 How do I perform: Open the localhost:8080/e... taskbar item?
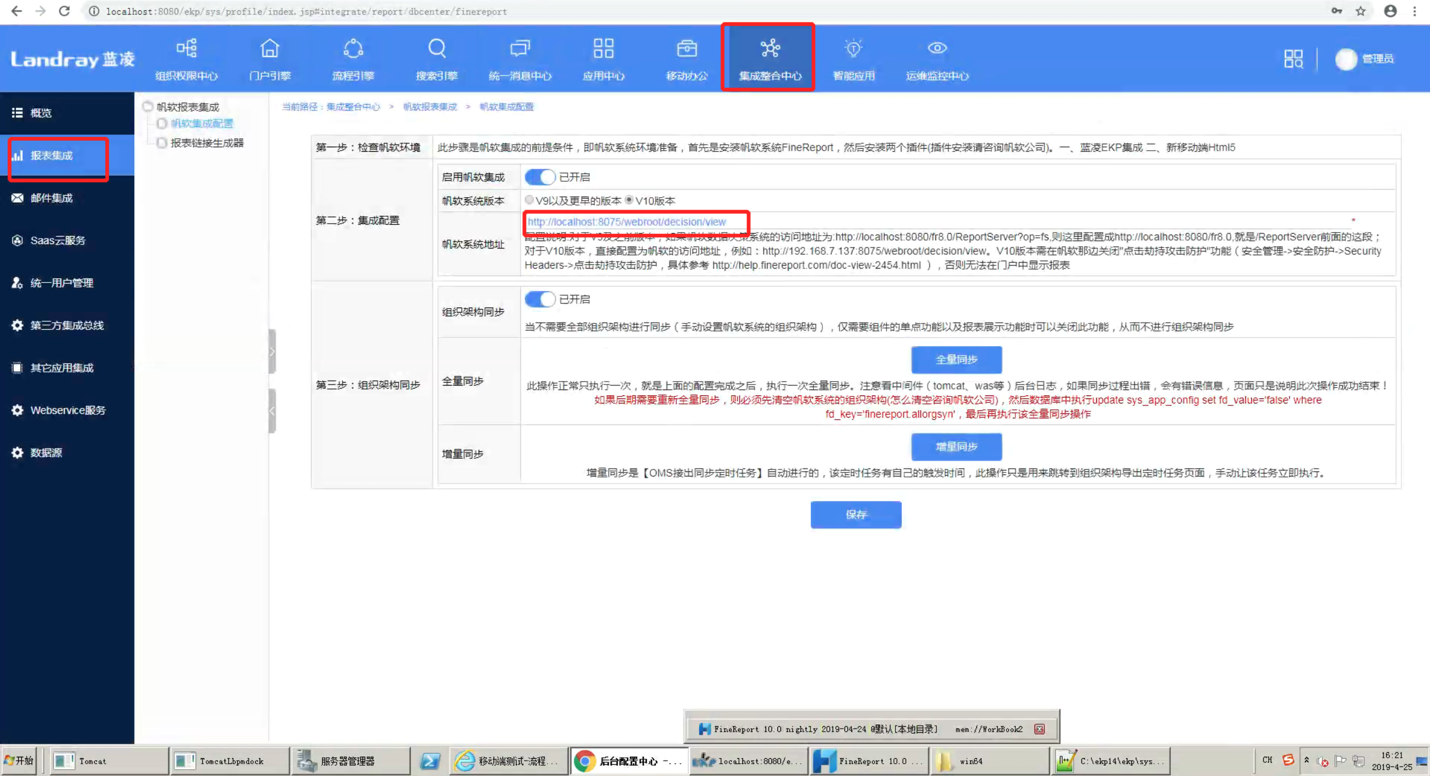click(x=749, y=761)
